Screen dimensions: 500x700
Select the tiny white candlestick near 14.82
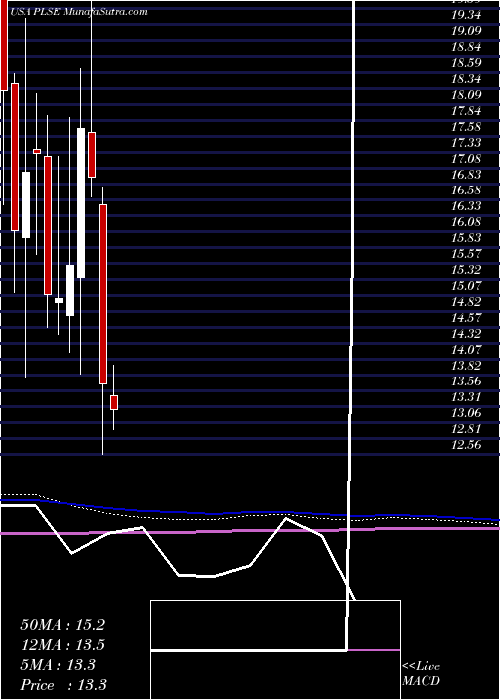click(59, 300)
